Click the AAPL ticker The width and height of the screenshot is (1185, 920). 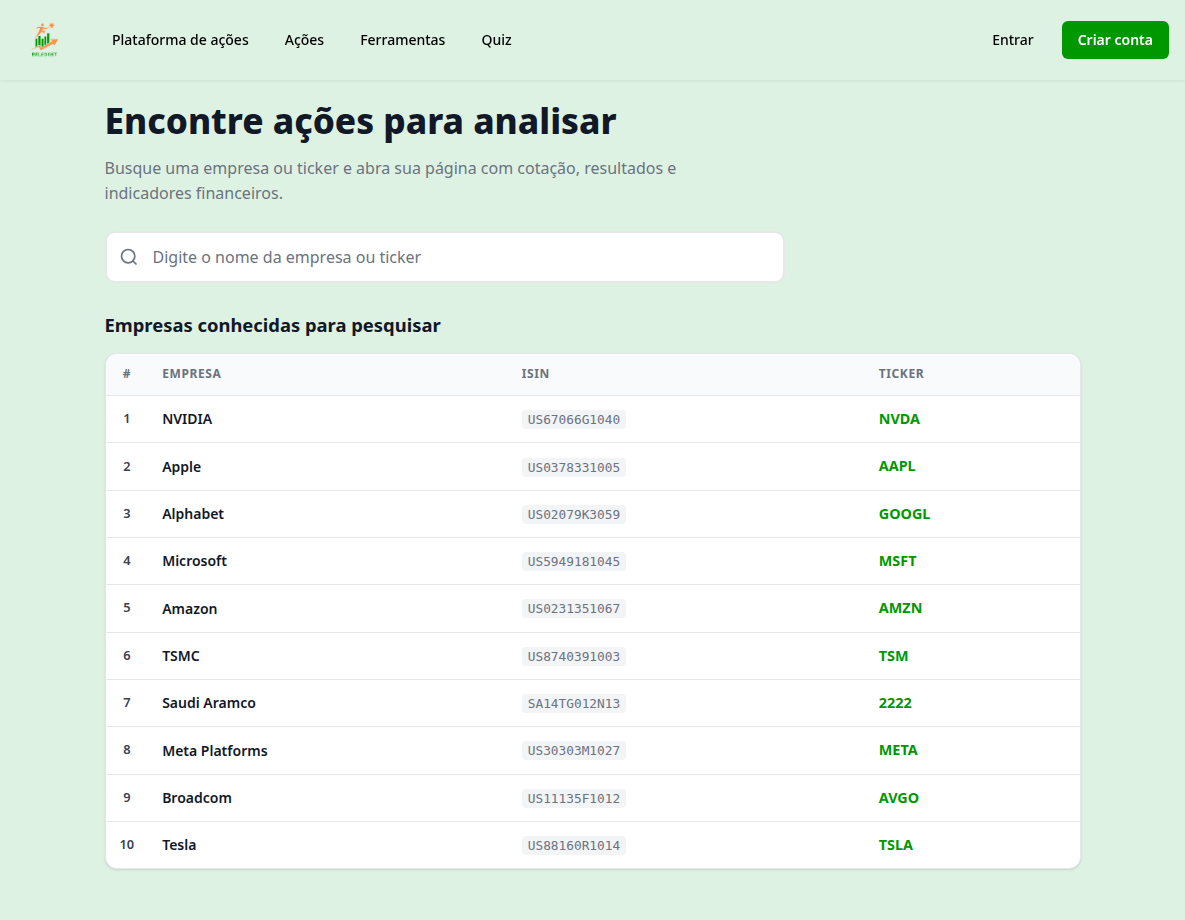click(896, 466)
